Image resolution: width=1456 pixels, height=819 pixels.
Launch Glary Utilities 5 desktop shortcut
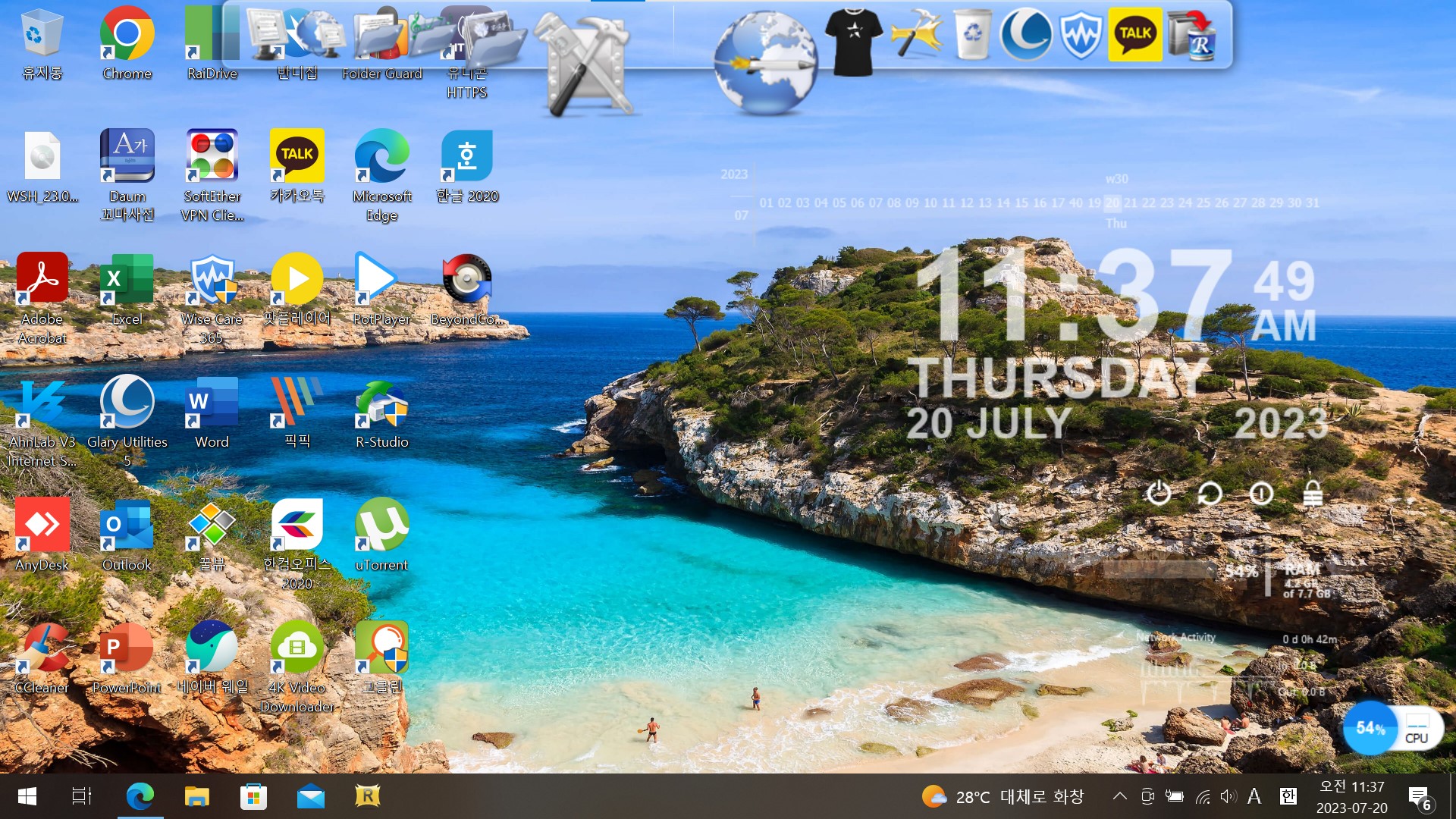(127, 420)
